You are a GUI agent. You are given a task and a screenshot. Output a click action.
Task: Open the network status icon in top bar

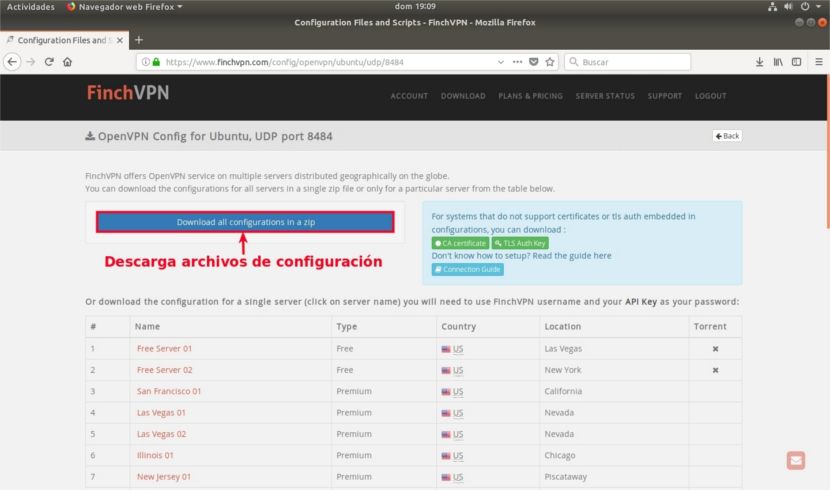(772, 6)
